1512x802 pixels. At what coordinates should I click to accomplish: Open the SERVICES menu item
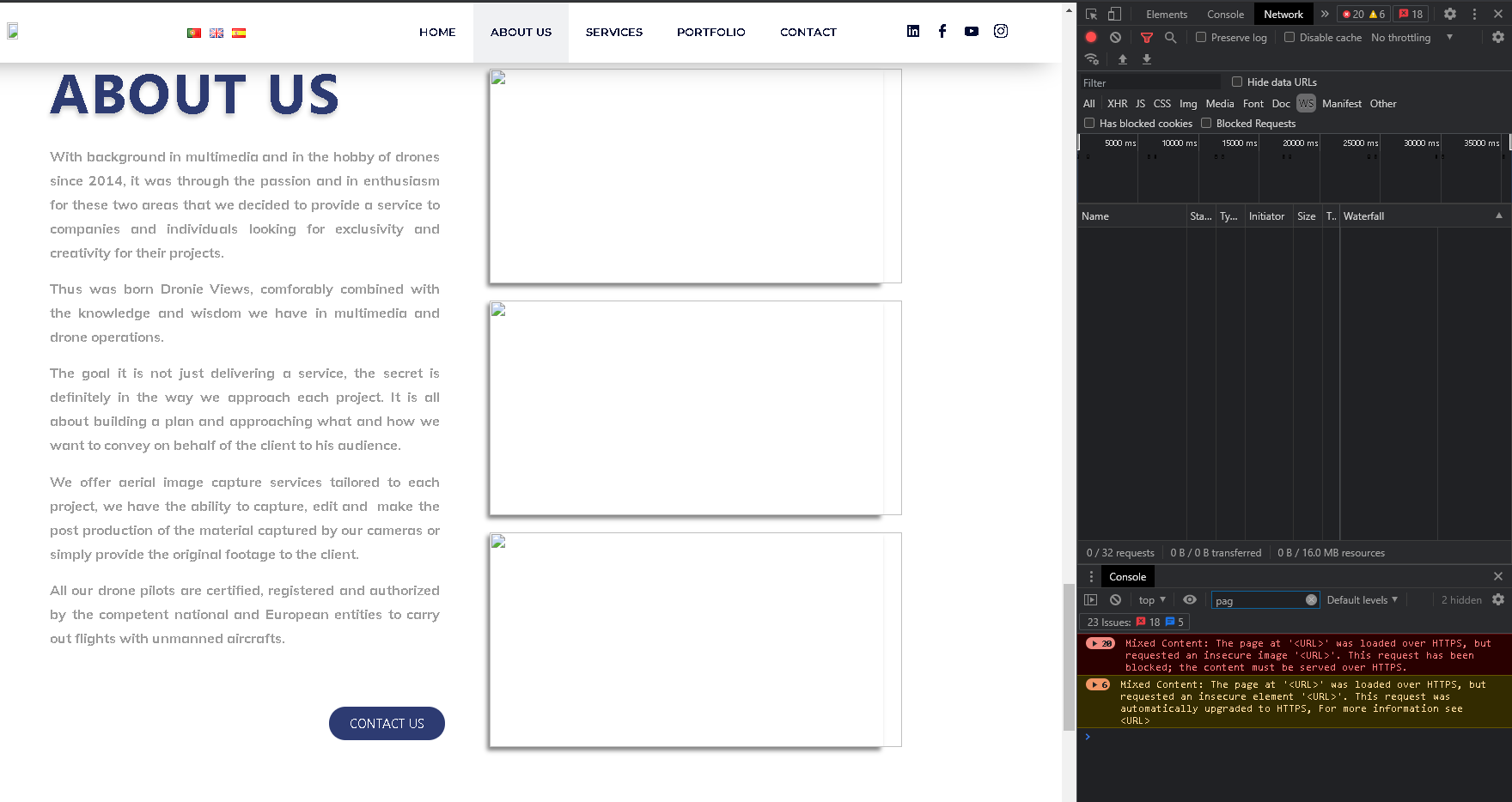pos(613,32)
